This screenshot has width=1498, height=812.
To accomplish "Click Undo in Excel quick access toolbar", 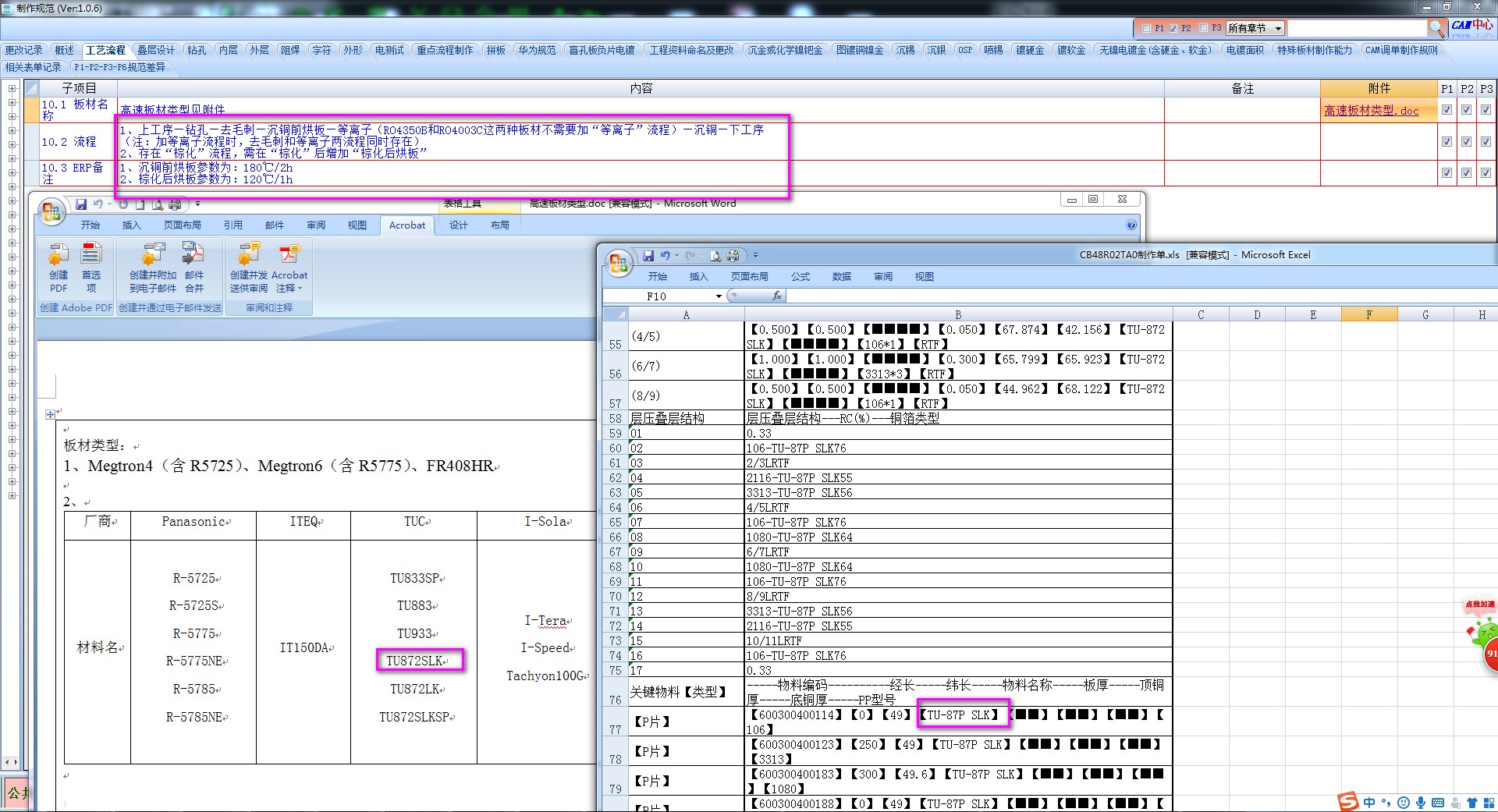I will click(665, 256).
